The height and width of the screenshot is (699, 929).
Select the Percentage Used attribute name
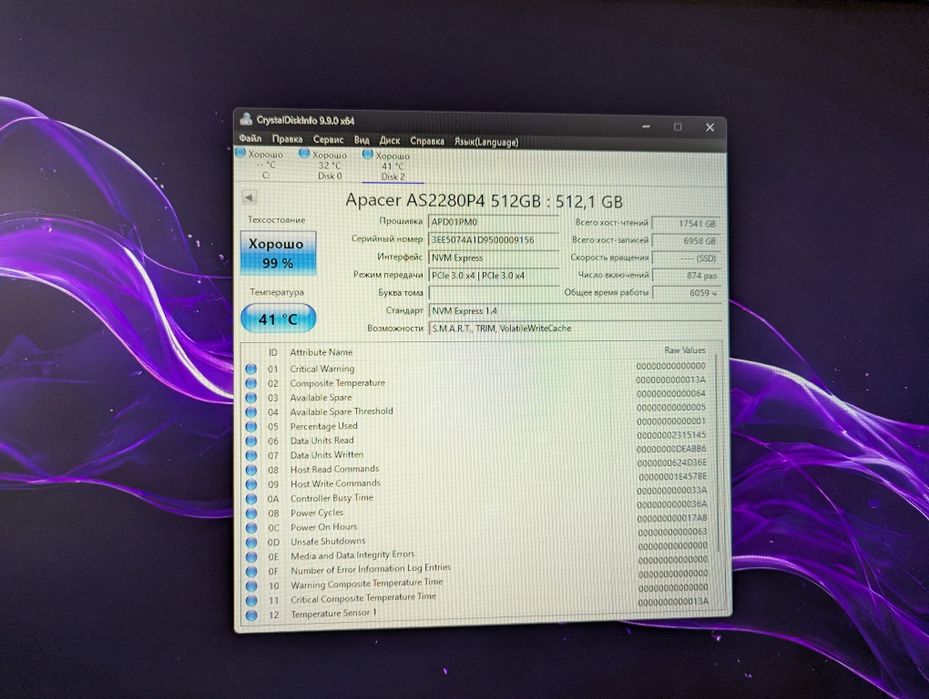pyautogui.click(x=324, y=426)
